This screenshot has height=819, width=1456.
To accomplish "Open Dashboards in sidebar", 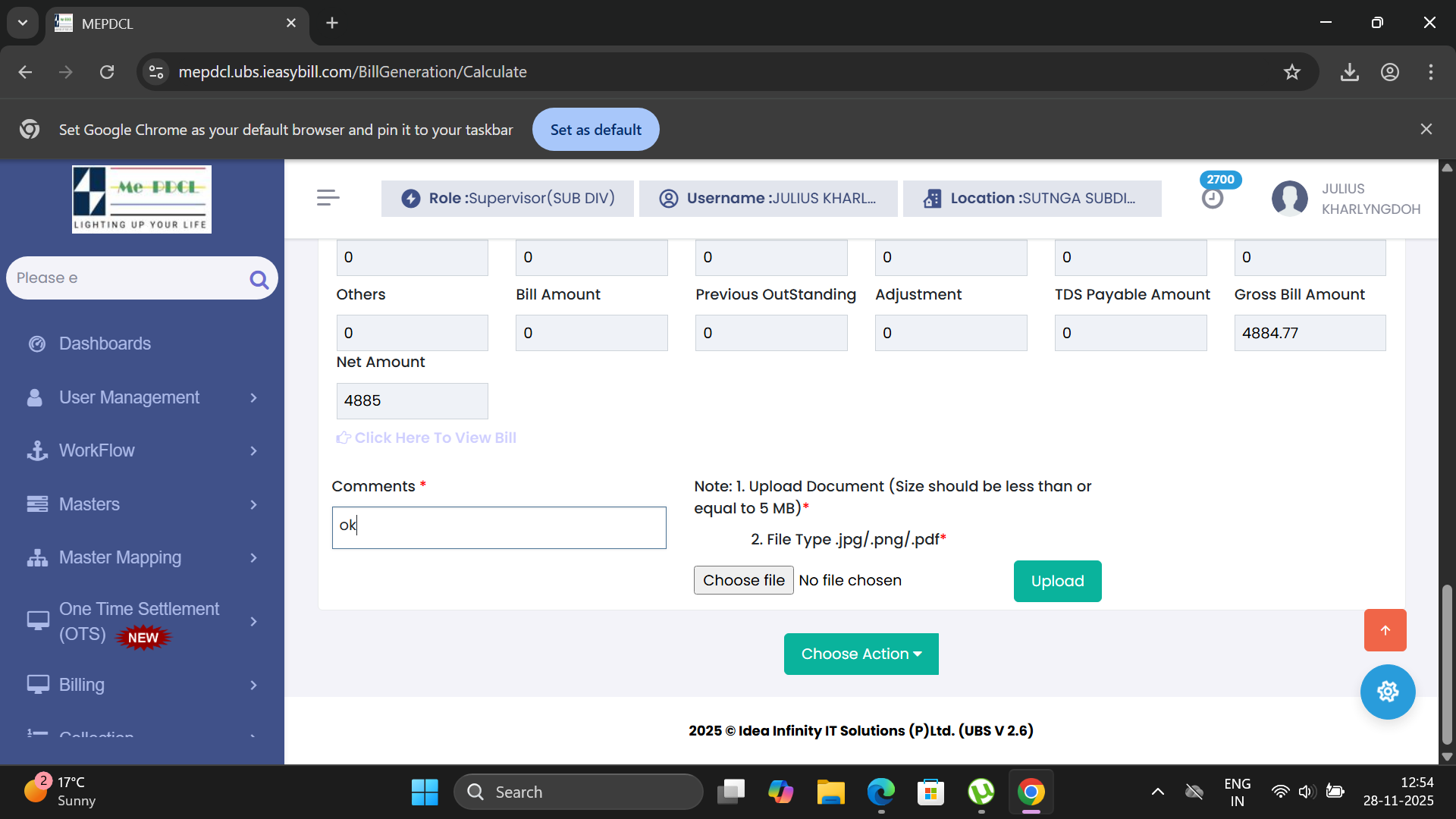I will tap(105, 344).
